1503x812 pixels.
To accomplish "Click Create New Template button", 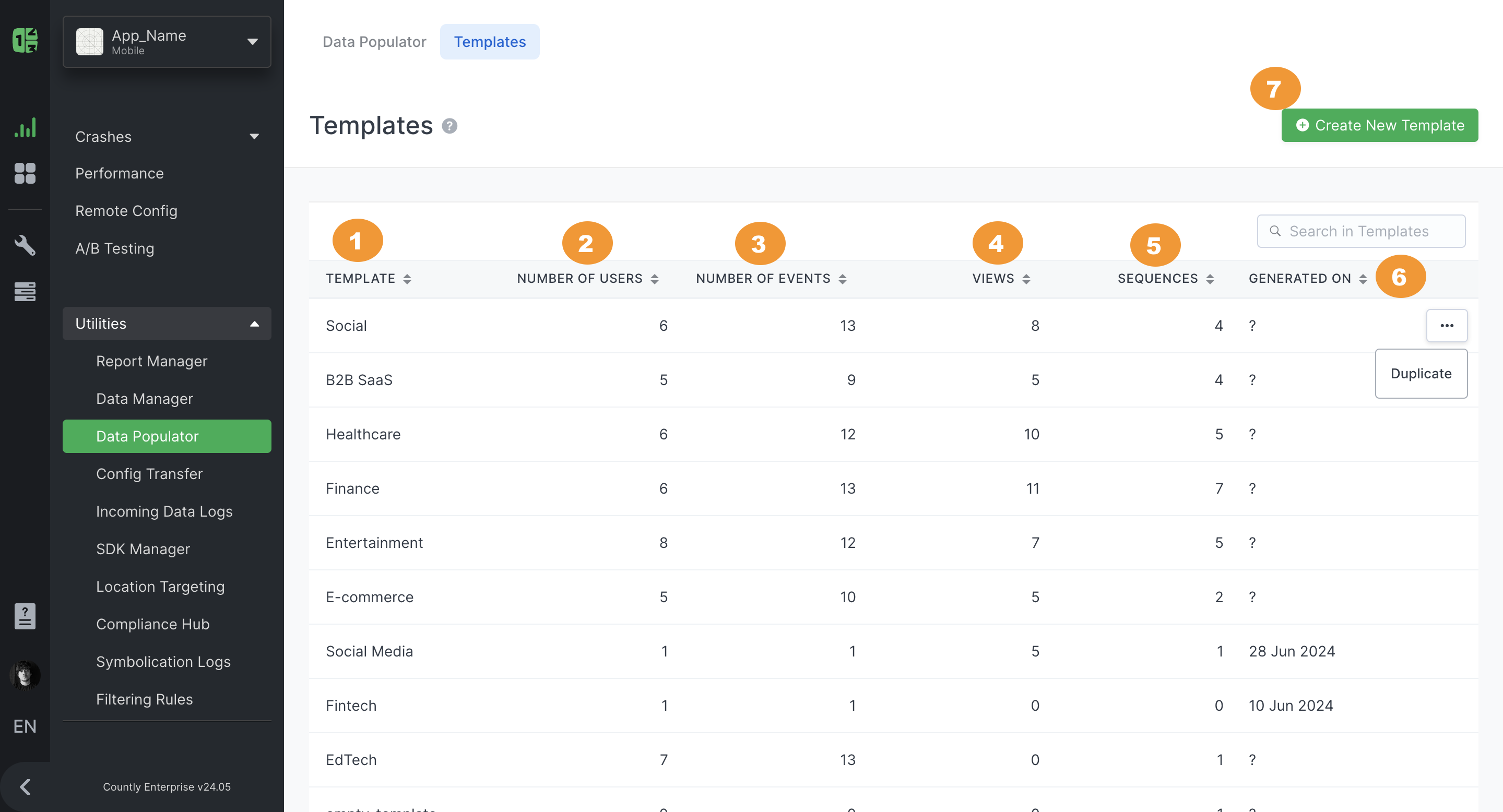I will (x=1379, y=125).
